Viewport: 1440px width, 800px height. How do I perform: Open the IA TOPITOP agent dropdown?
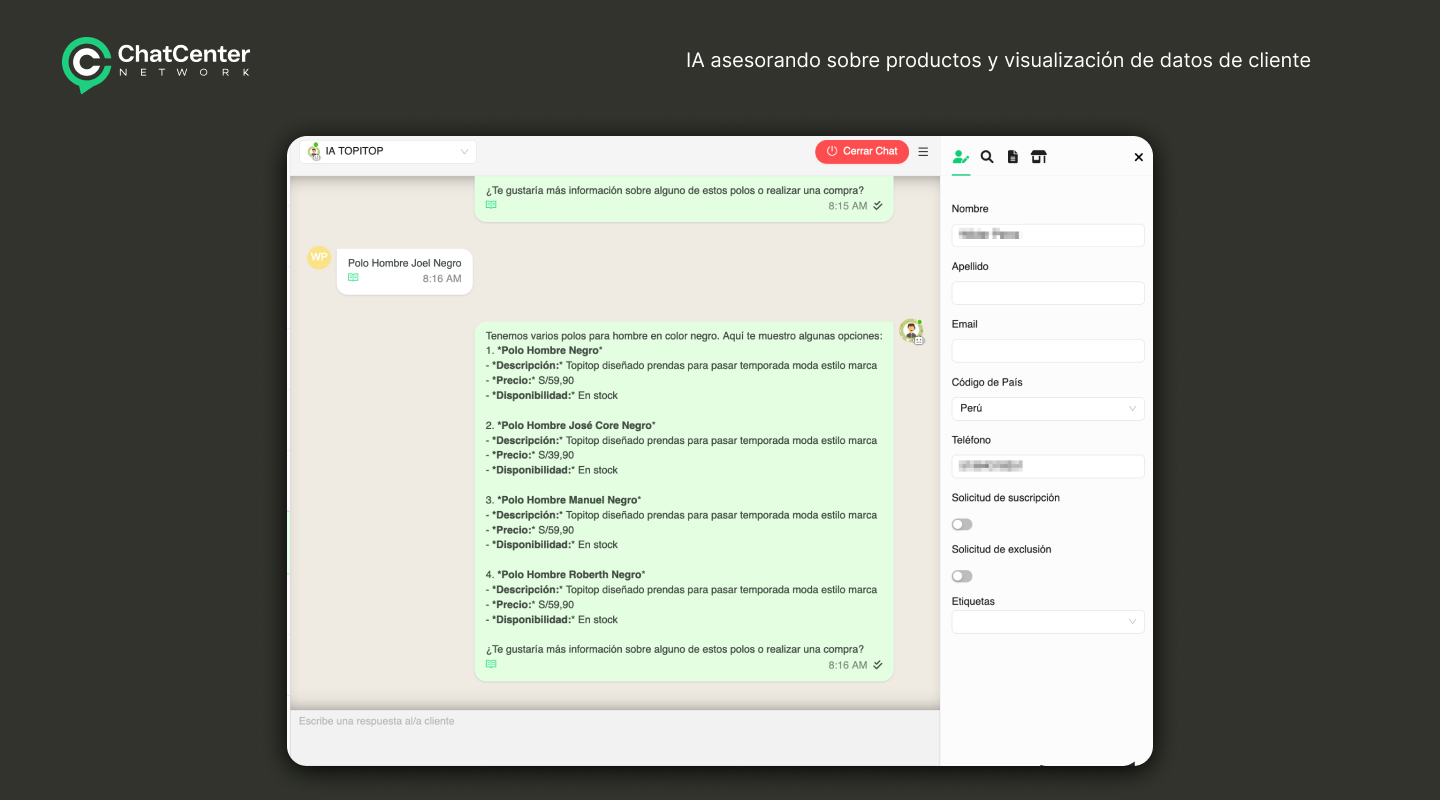click(388, 152)
